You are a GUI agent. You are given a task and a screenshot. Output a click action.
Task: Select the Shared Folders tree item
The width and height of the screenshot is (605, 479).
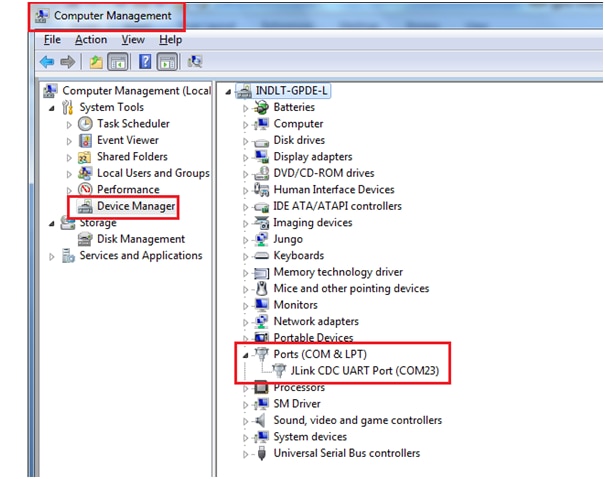(132, 157)
